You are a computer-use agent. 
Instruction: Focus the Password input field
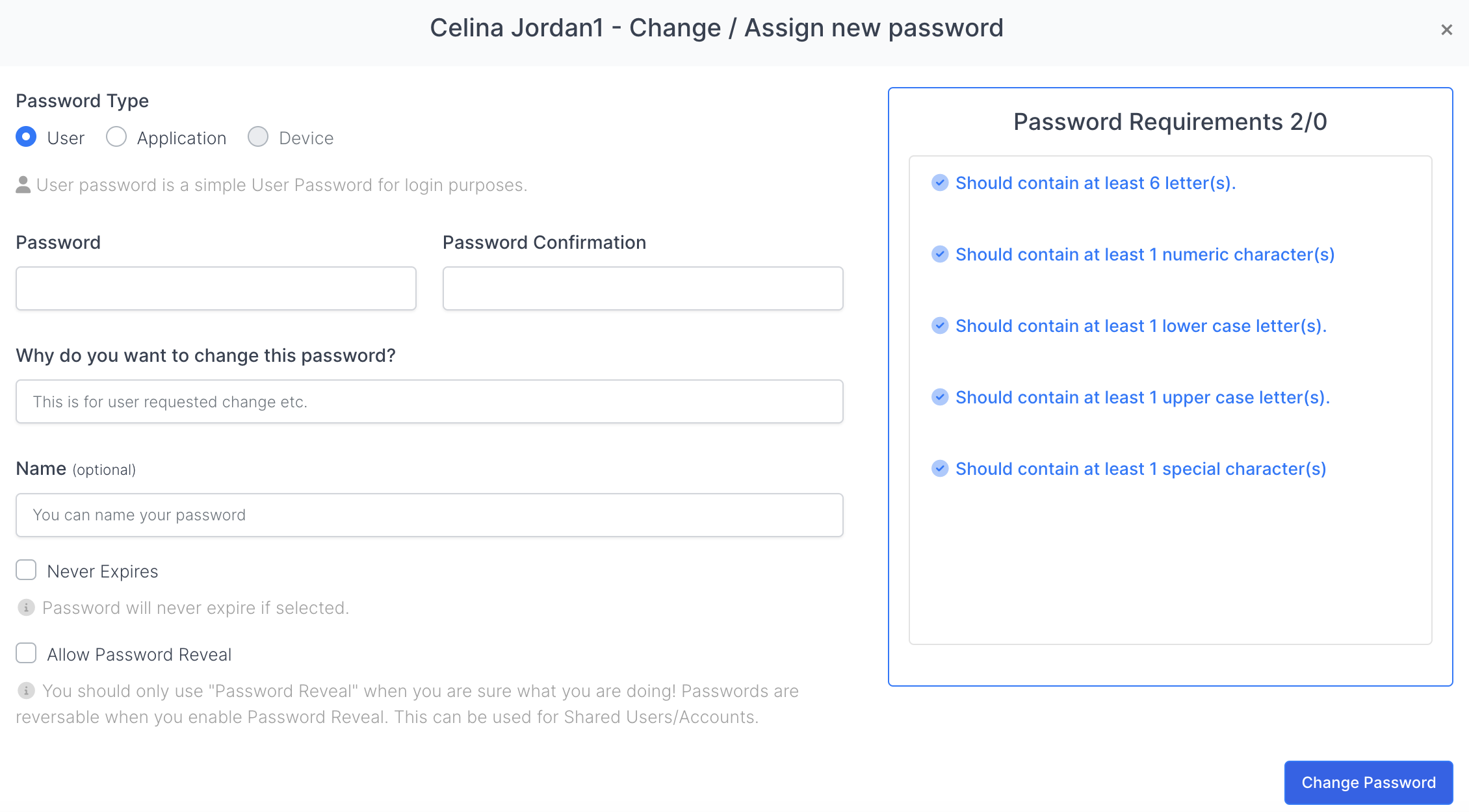pos(216,288)
